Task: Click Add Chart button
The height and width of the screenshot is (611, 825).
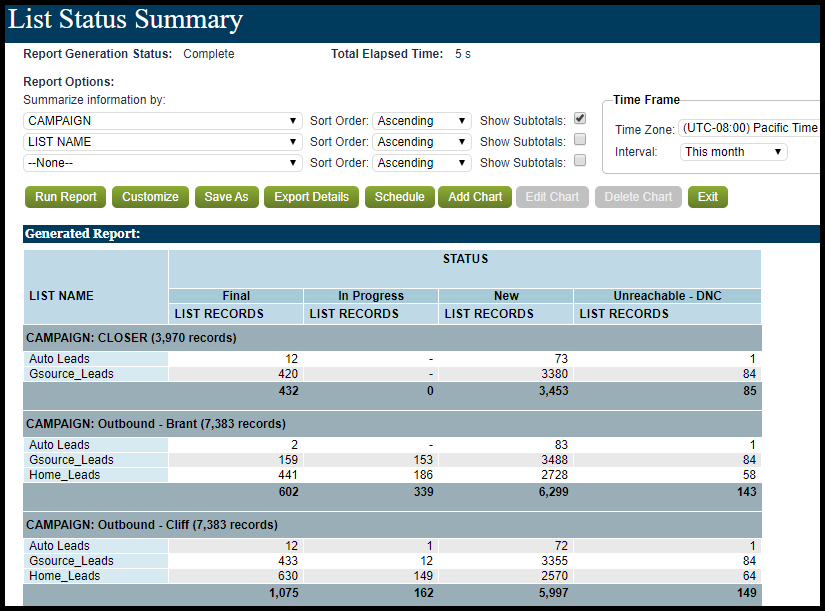Action: [x=475, y=197]
